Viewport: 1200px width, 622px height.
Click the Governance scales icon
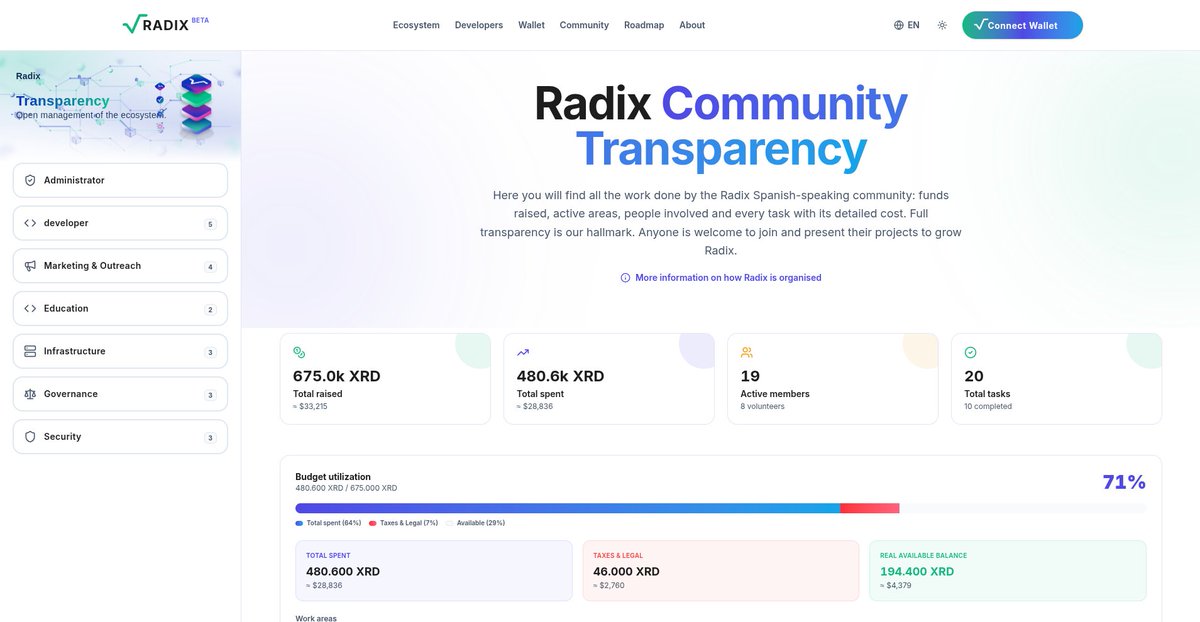(x=30, y=394)
